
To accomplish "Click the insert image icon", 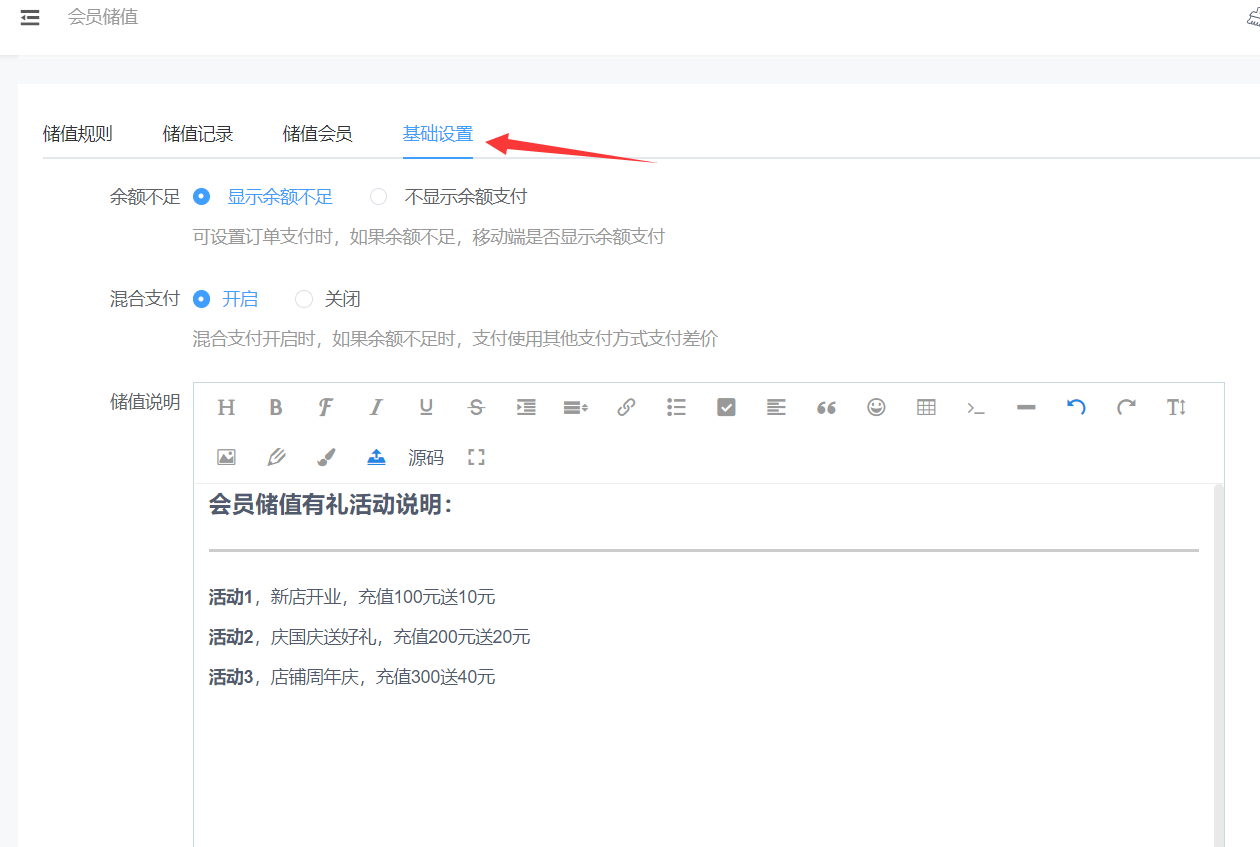I will pos(226,457).
